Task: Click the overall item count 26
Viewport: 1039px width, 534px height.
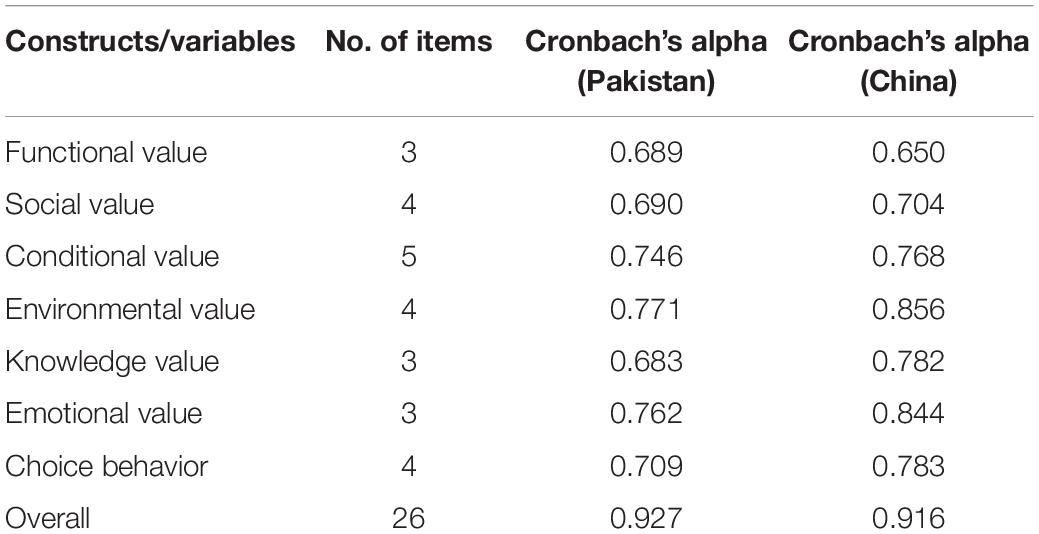Action: [408, 518]
